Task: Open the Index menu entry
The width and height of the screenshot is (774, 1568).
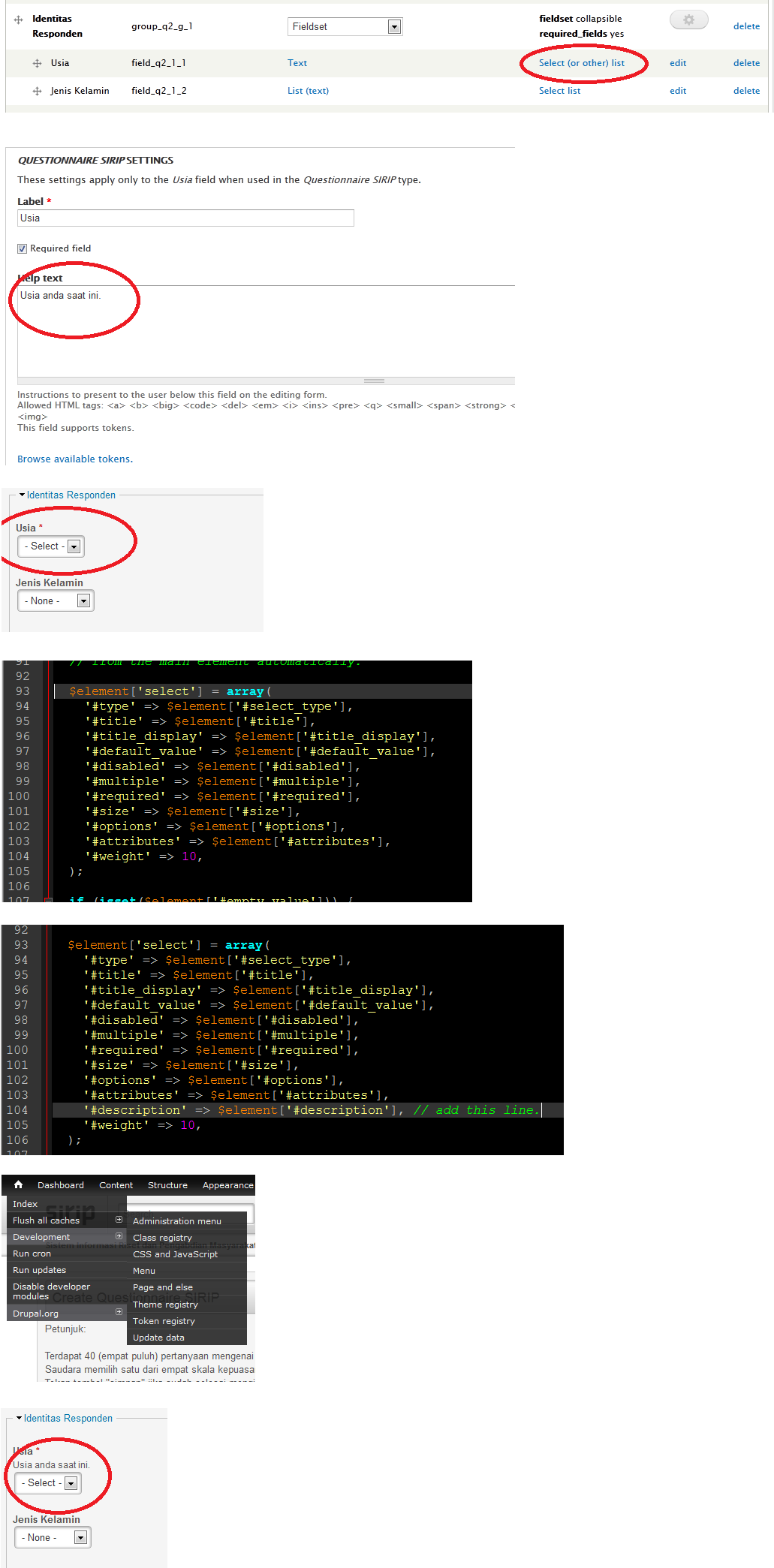Action: (x=25, y=1204)
